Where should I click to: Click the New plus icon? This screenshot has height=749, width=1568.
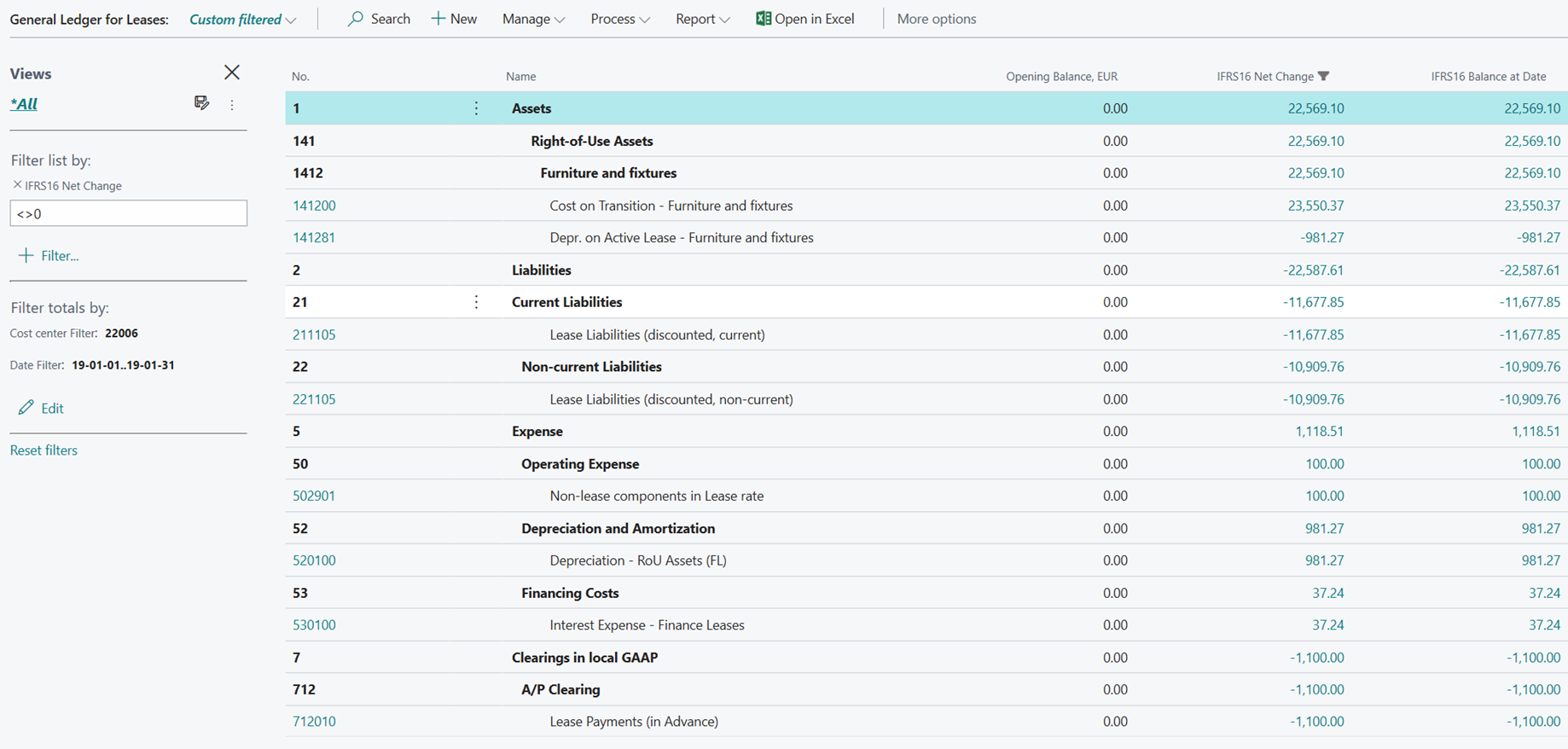pyautogui.click(x=438, y=19)
